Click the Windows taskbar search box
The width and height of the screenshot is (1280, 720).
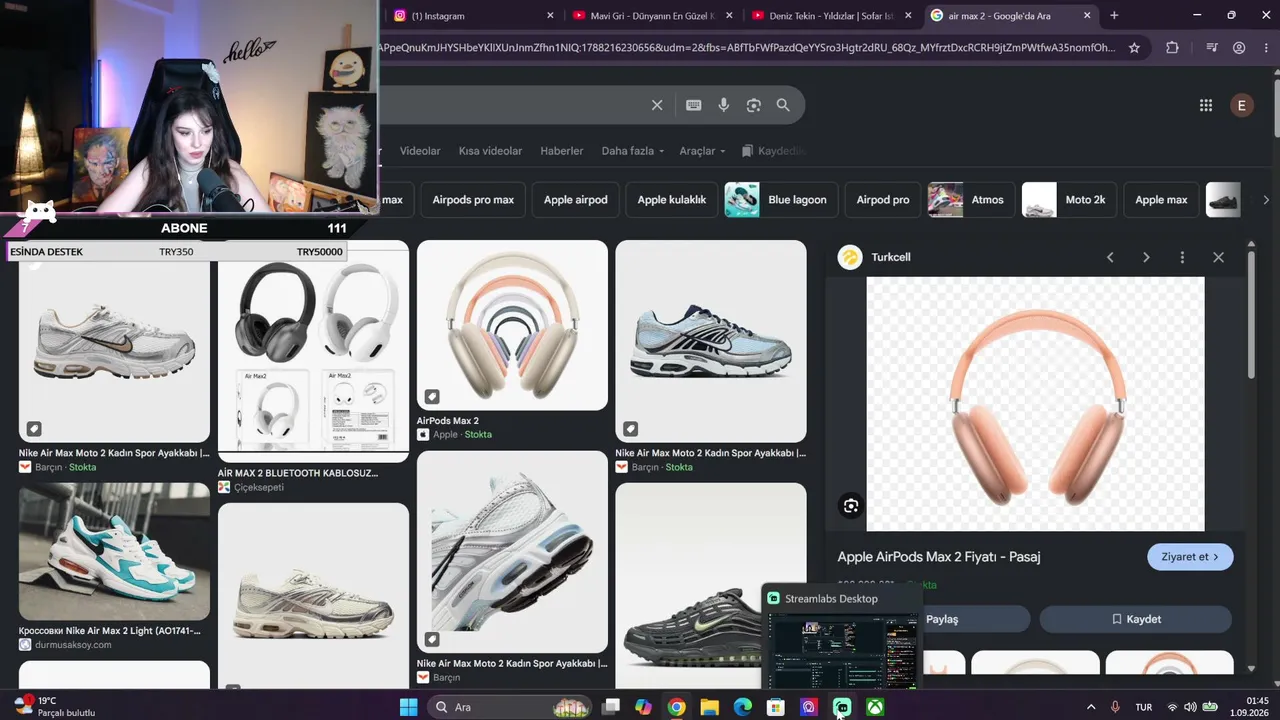(x=511, y=707)
